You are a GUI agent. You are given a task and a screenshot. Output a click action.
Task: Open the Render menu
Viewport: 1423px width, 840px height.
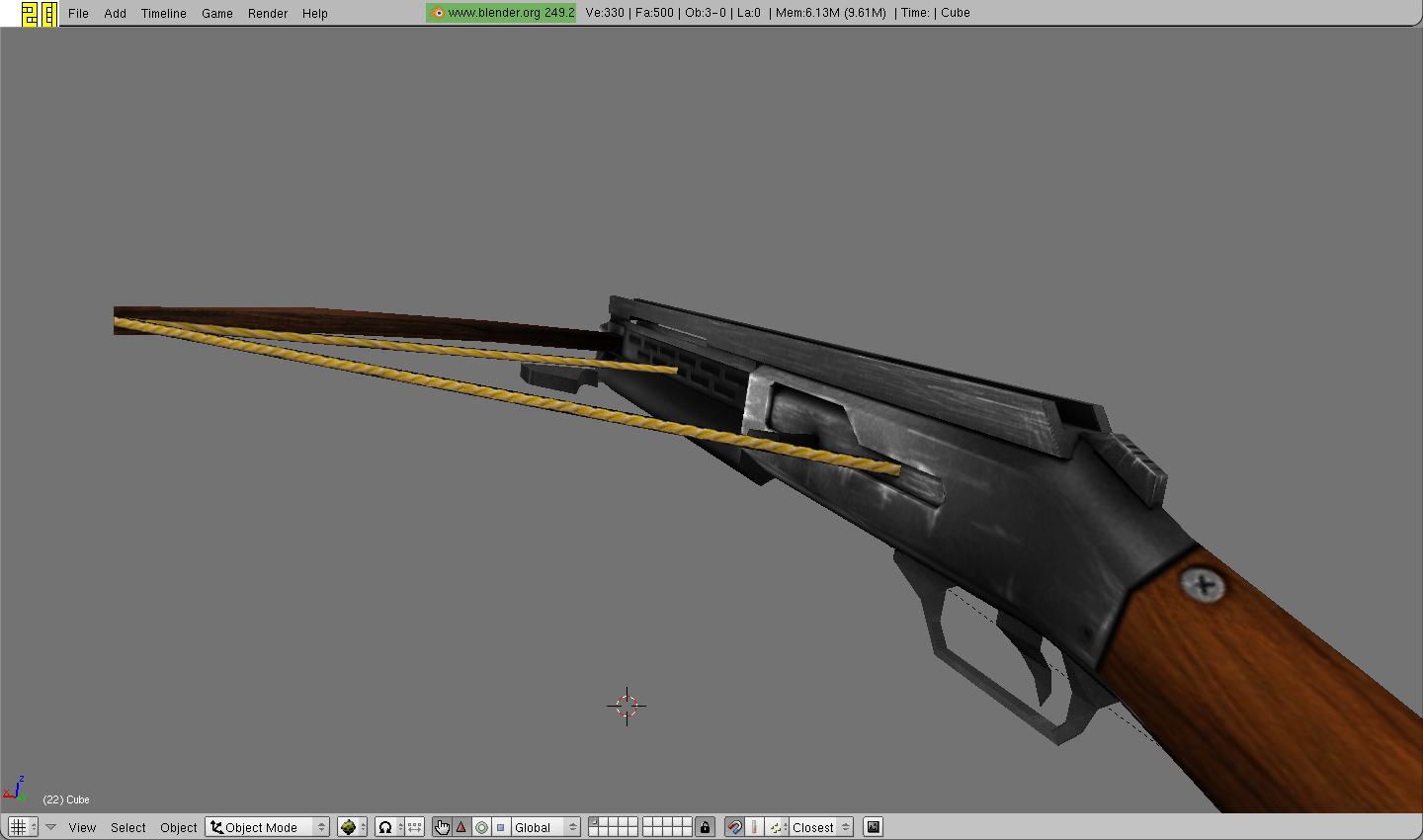point(268,14)
